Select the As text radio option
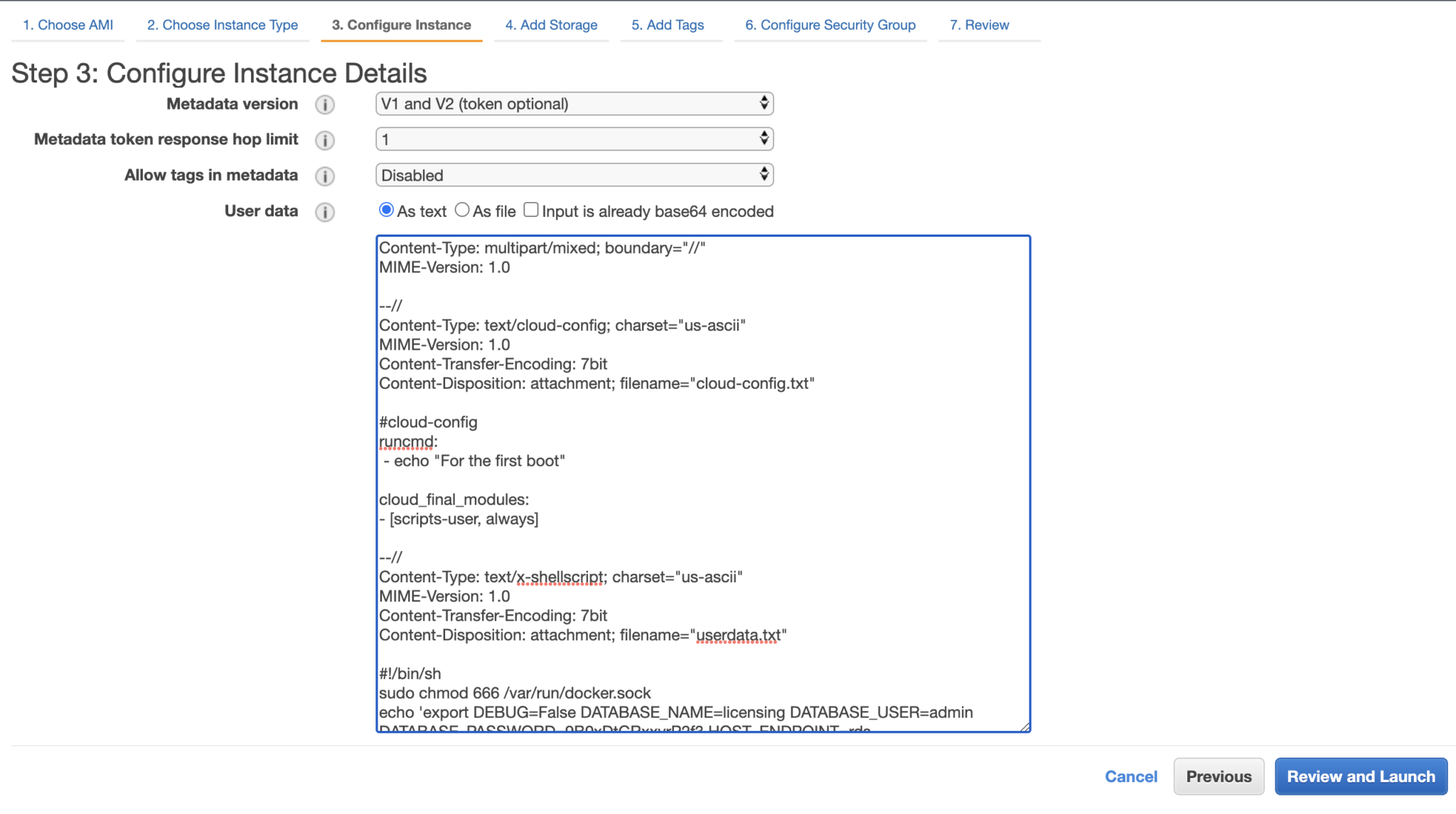Screen dimensions: 1456x814 (386, 210)
